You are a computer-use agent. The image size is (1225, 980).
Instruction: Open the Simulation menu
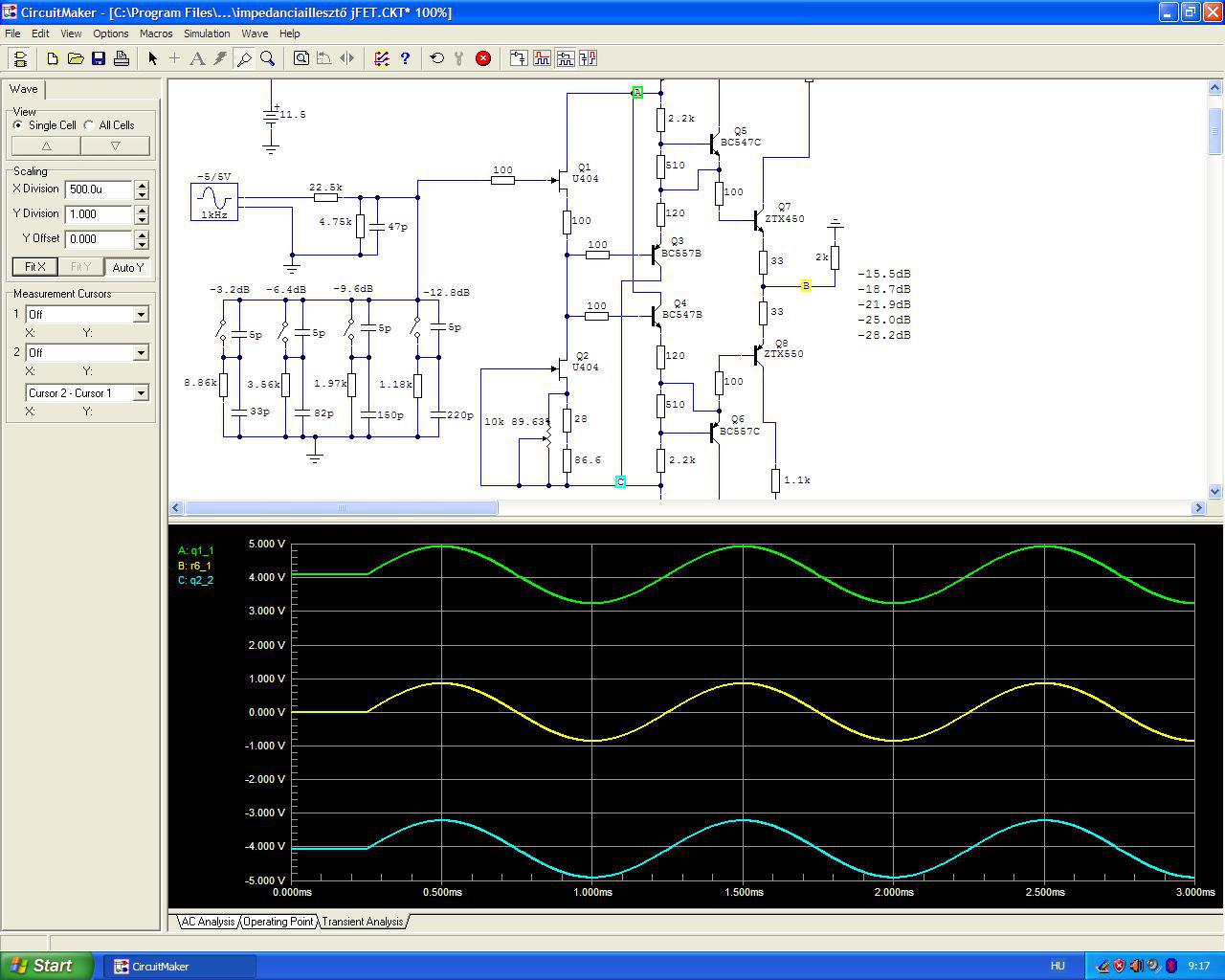[x=207, y=33]
